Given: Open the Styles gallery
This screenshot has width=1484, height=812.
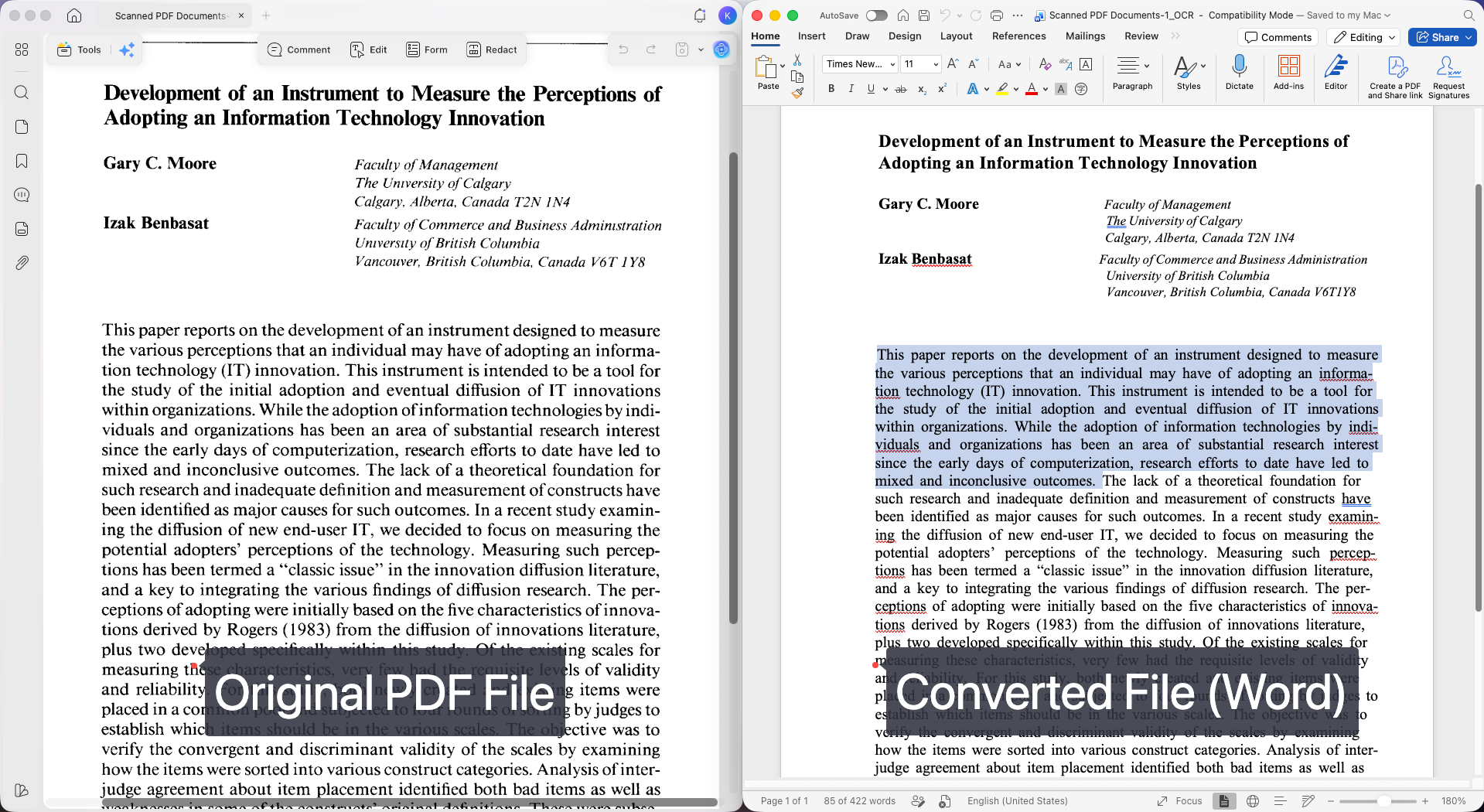Looking at the screenshot, I should coord(1189,73).
